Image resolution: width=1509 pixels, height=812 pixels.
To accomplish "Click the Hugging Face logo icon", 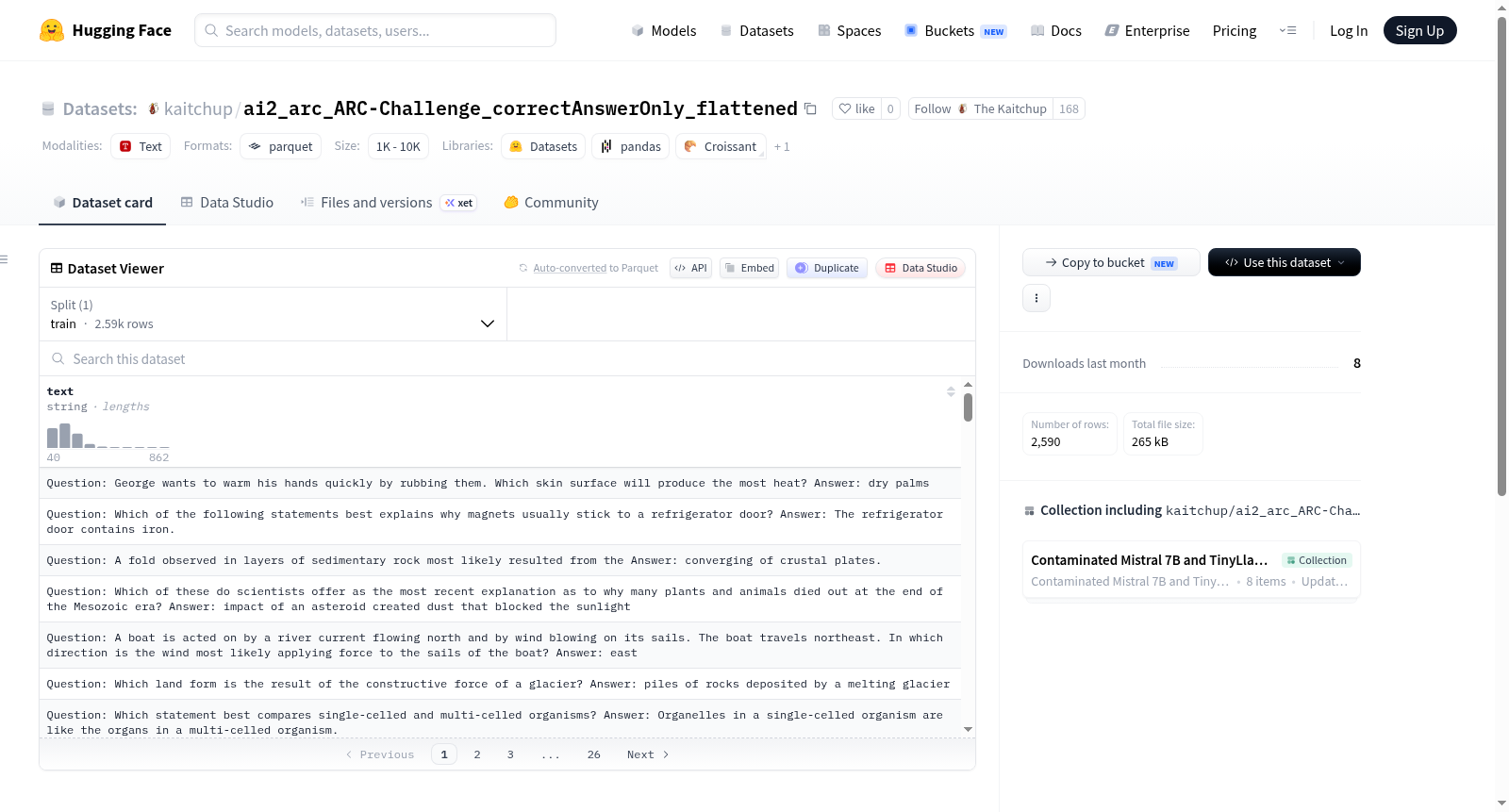I will click(52, 30).
